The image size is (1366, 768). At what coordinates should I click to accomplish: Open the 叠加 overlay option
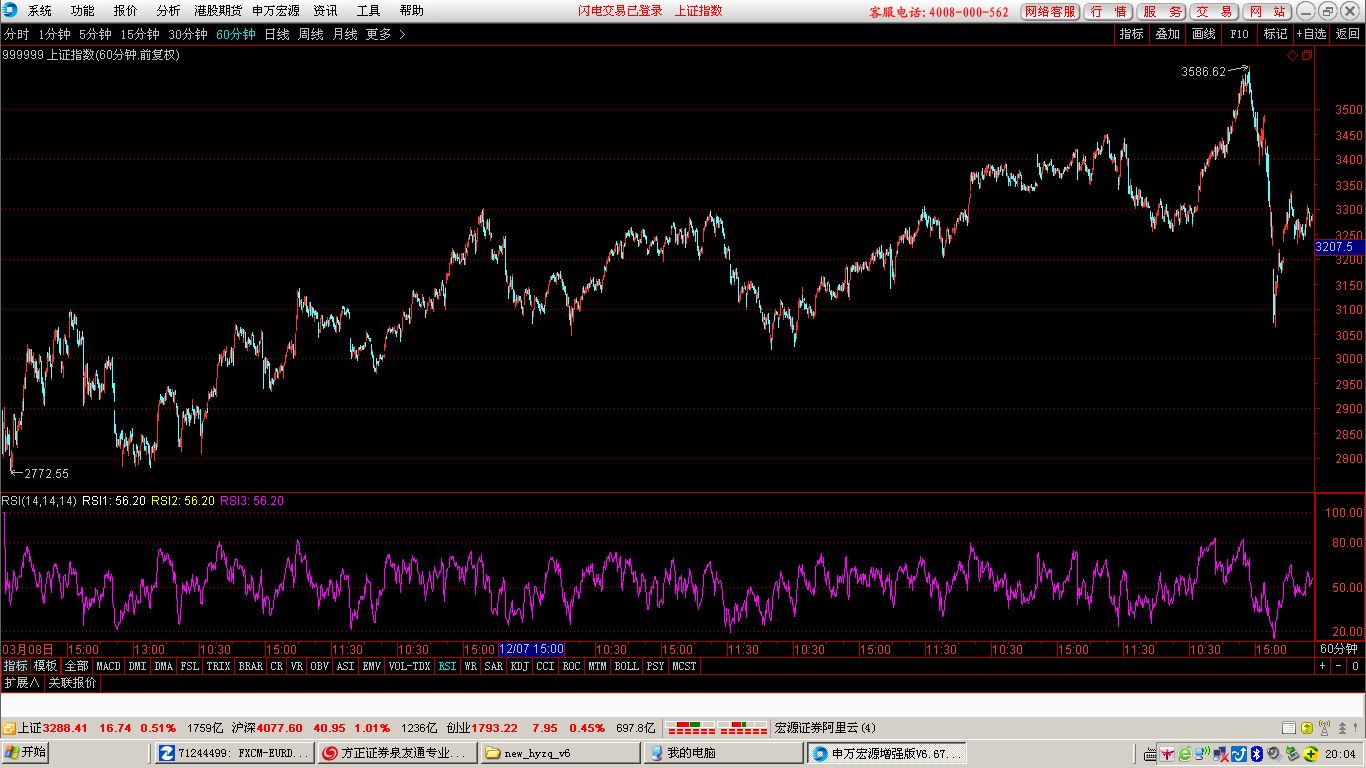[x=1168, y=34]
